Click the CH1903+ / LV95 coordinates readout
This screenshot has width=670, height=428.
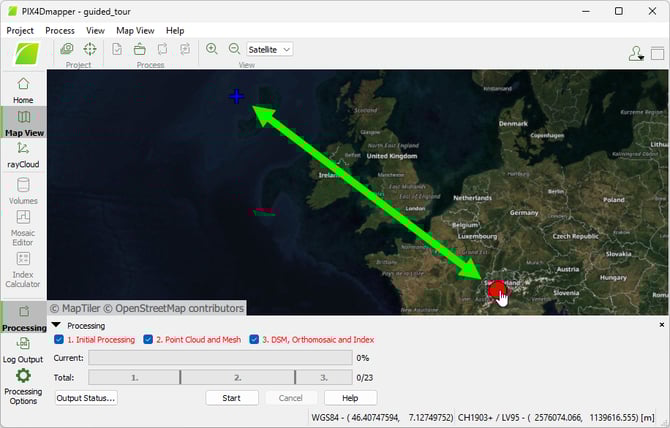[x=556, y=417]
